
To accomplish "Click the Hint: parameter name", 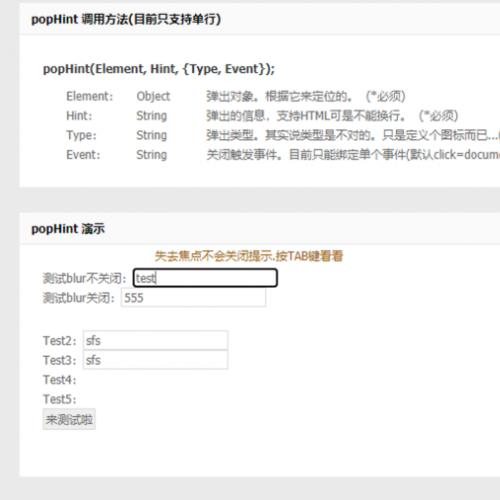I will pos(79,116).
